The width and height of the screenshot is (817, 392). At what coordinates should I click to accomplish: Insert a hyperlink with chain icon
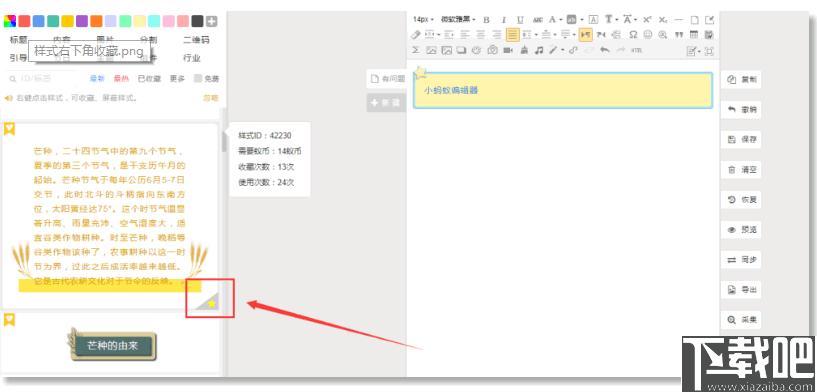tap(573, 50)
